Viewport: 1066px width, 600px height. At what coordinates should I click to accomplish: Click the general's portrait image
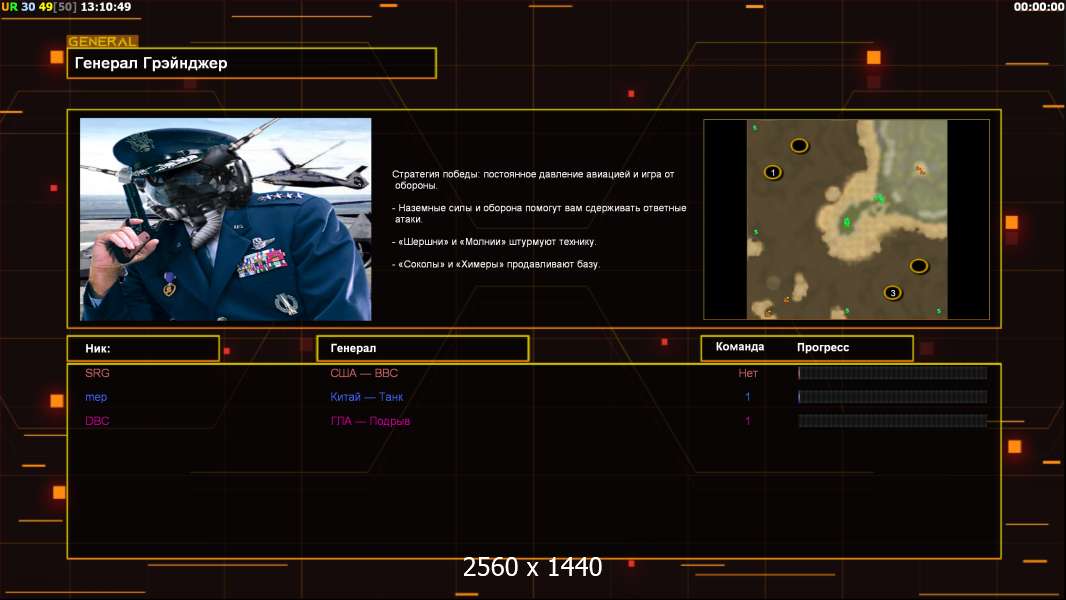pyautogui.click(x=225, y=219)
